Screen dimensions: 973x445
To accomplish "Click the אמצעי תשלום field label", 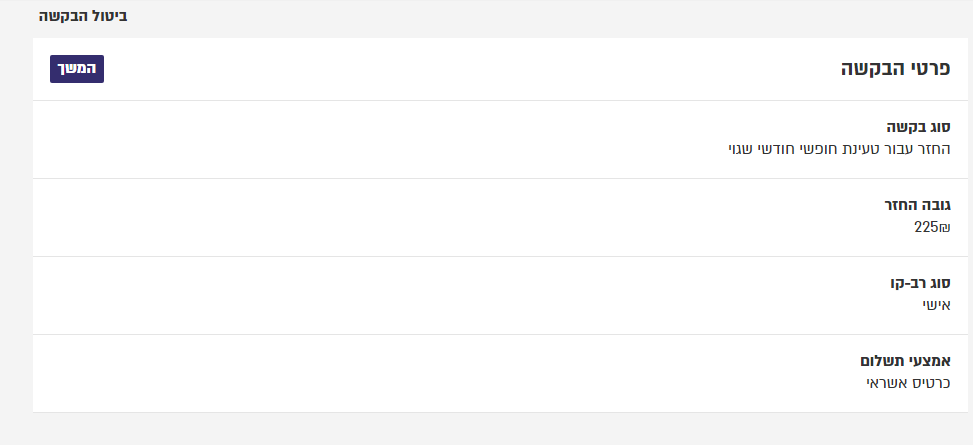I will pos(905,361).
